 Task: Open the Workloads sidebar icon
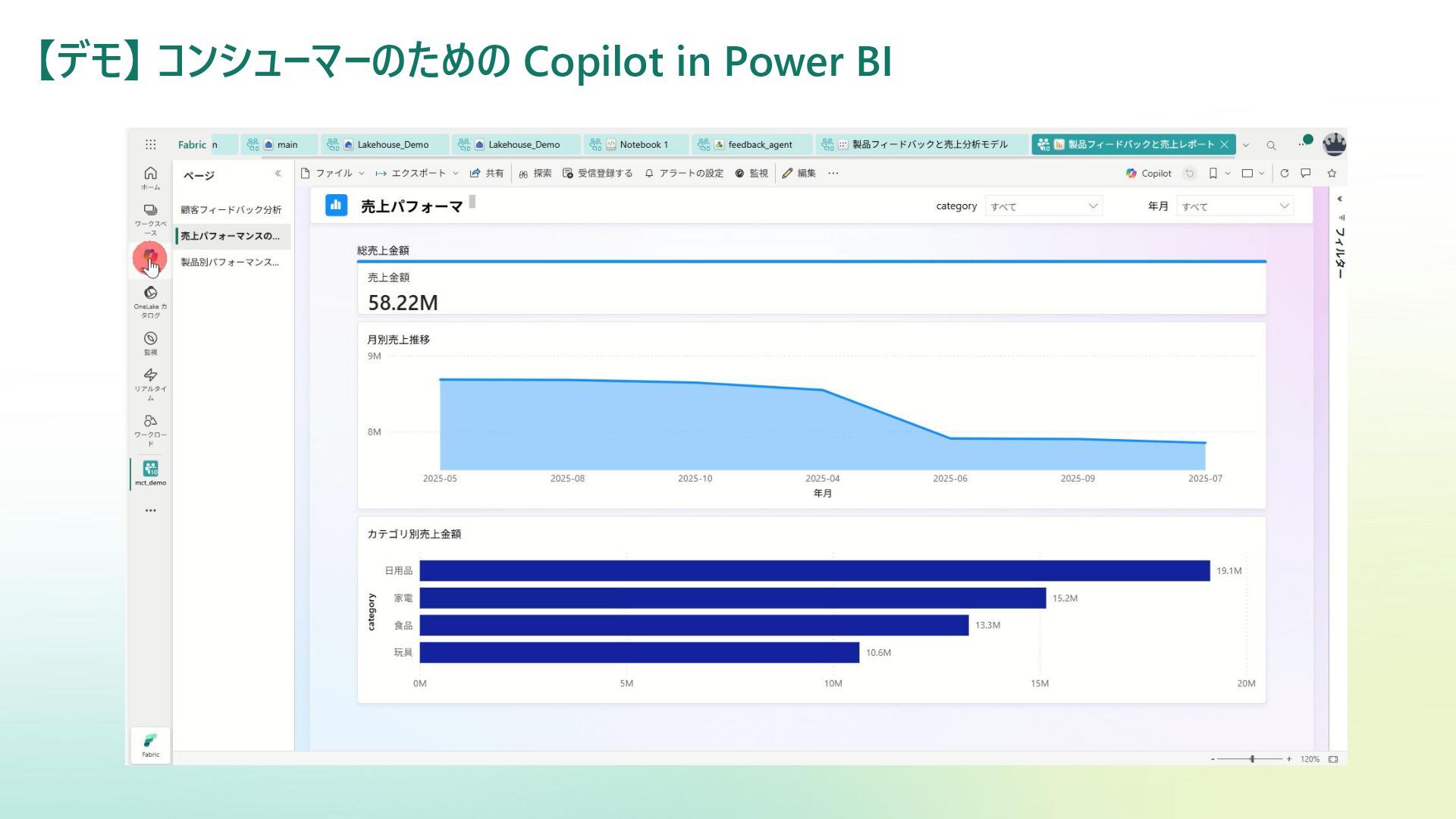[150, 428]
